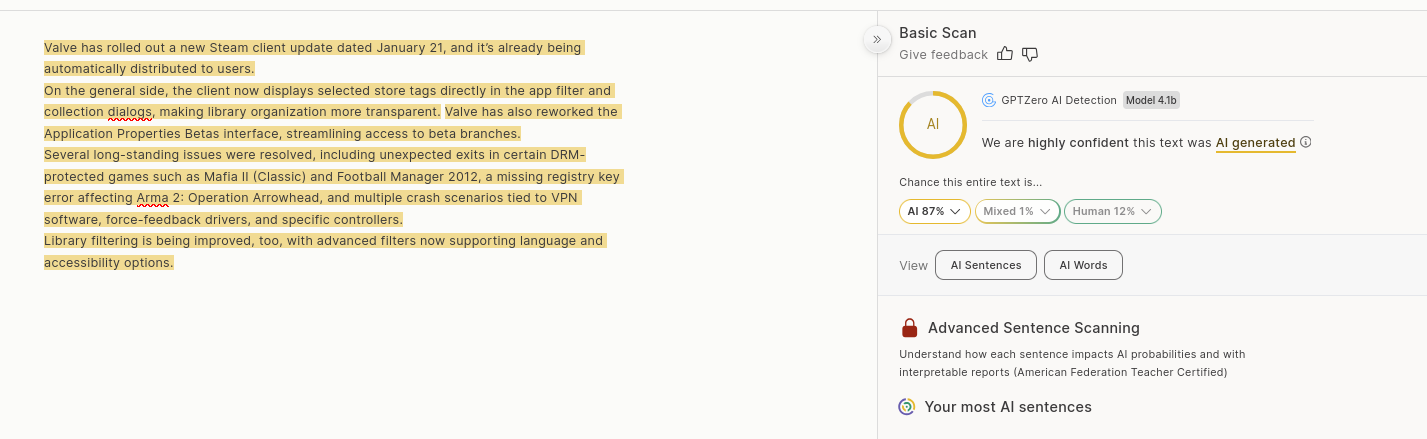Screen dimensions: 1427x439
Task: Collapse the results panel with double-chevron button
Action: tap(876, 39)
